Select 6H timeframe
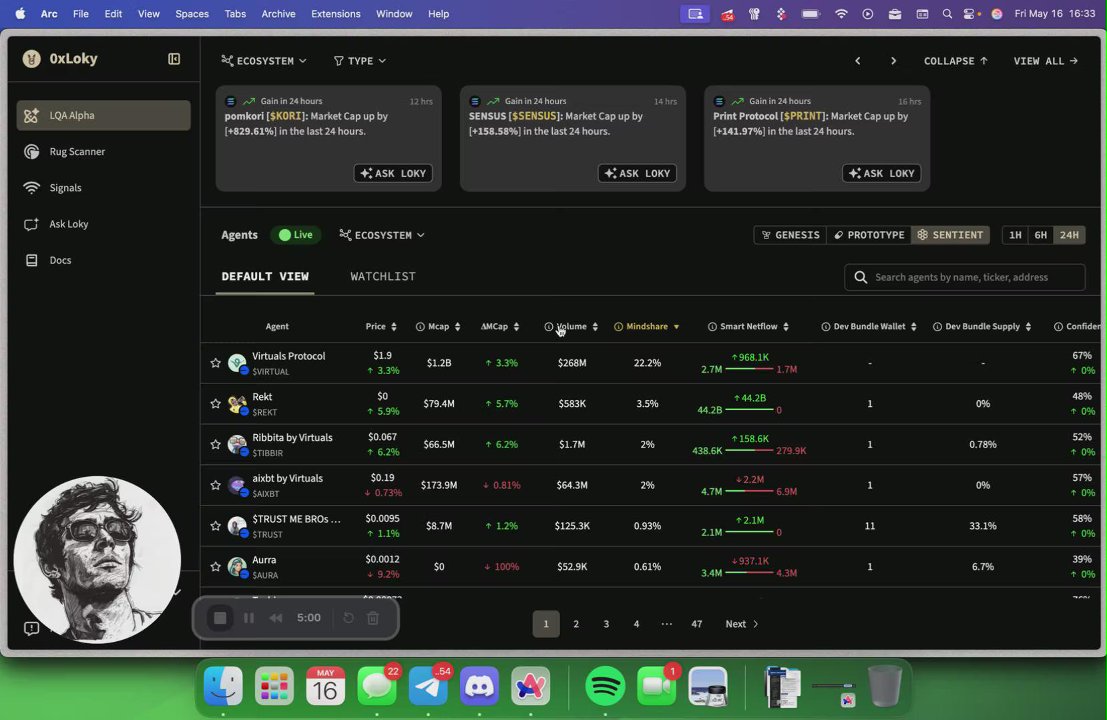The width and height of the screenshot is (1107, 720). click(1041, 235)
